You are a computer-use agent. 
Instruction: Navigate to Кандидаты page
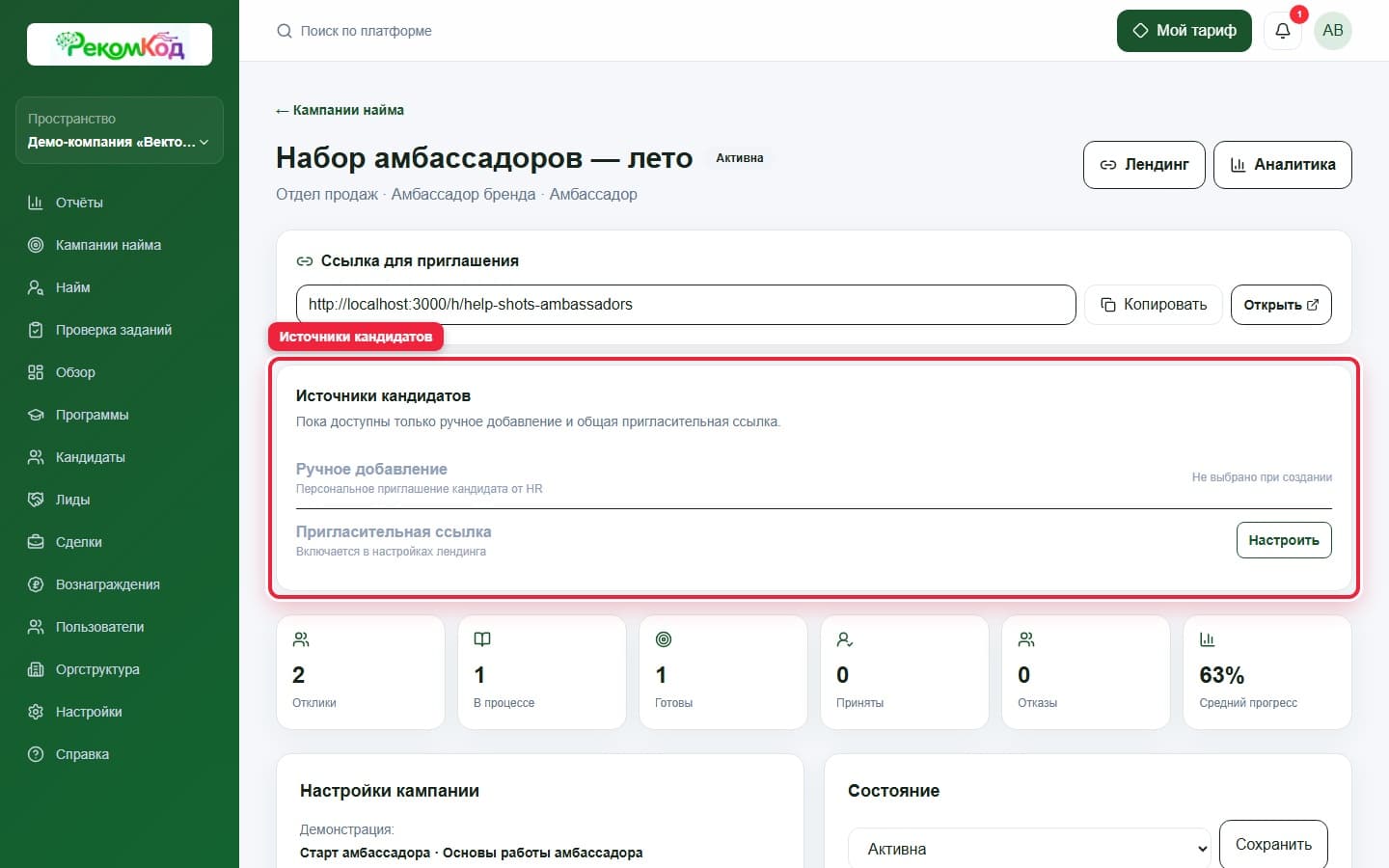point(91,457)
